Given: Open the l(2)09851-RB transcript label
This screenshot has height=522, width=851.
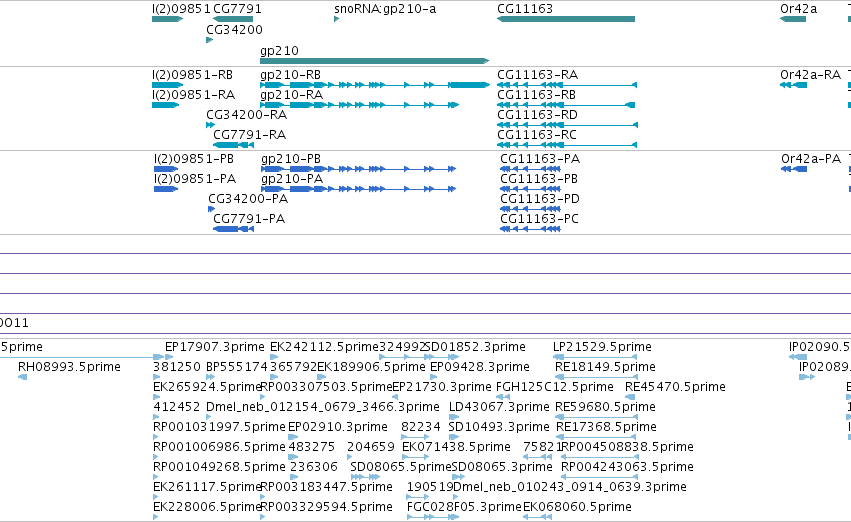Looking at the screenshot, I should 193,74.
